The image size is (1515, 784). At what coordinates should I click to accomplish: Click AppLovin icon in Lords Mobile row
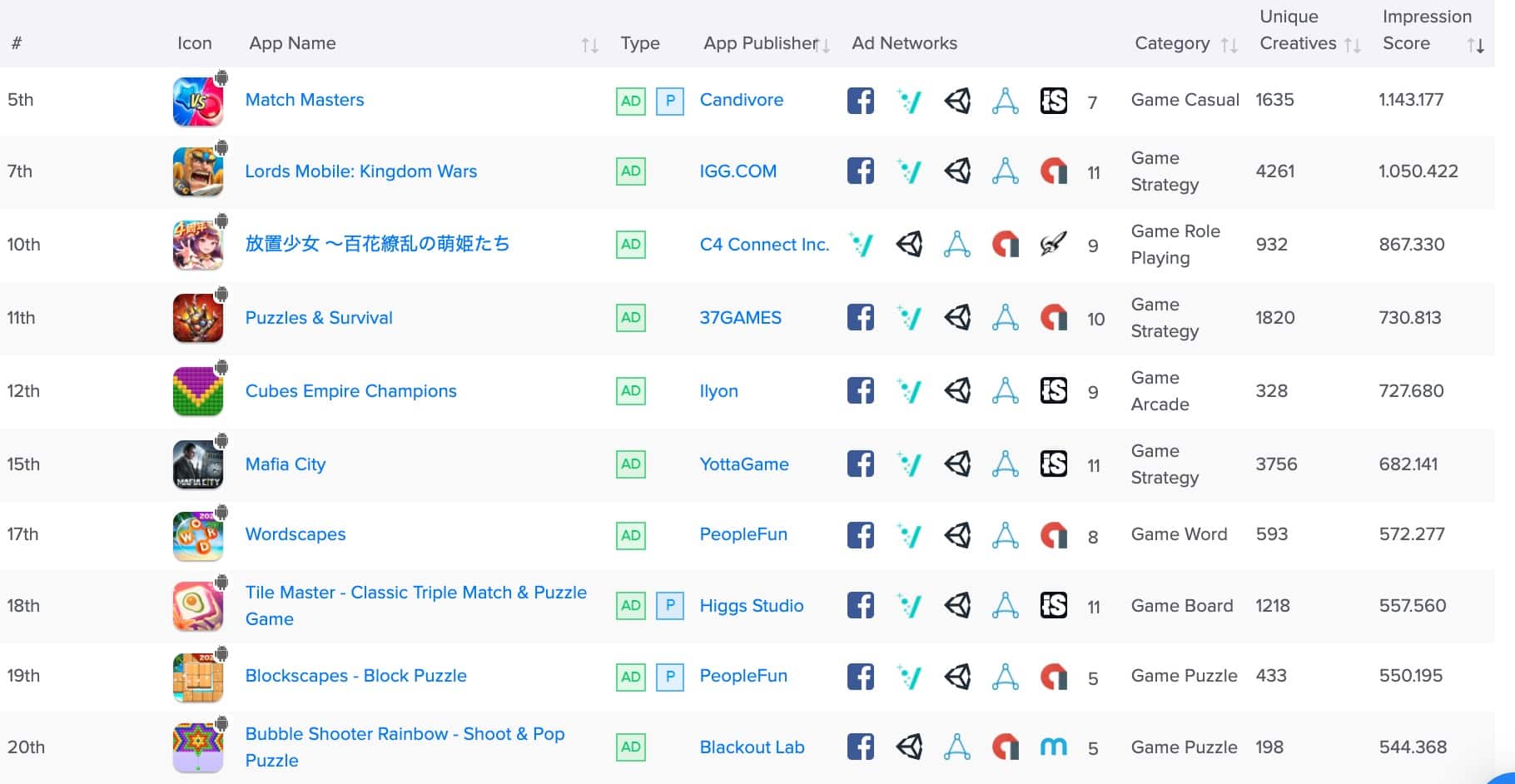click(1006, 171)
